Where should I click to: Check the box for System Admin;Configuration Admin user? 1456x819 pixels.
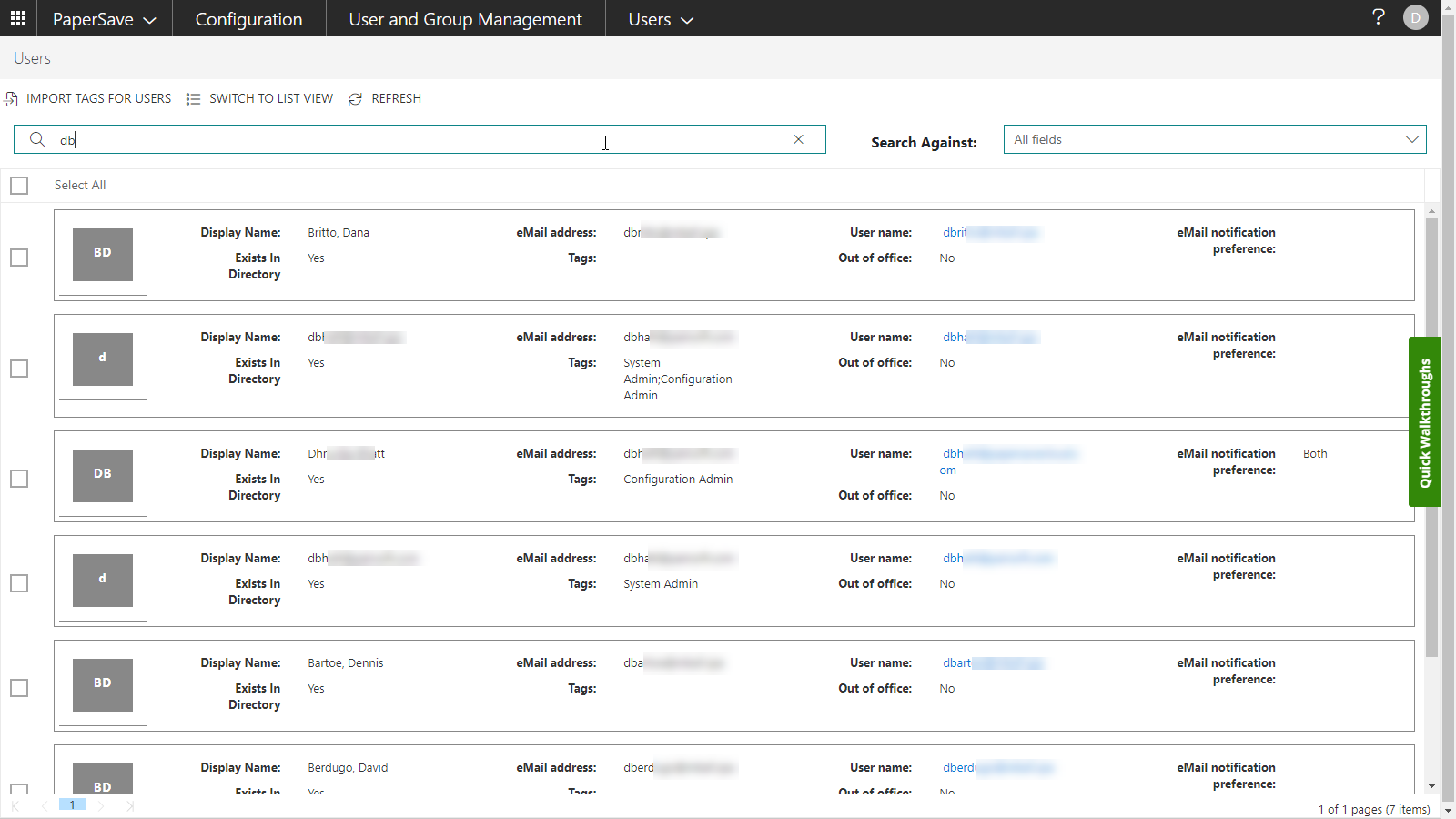(x=19, y=369)
